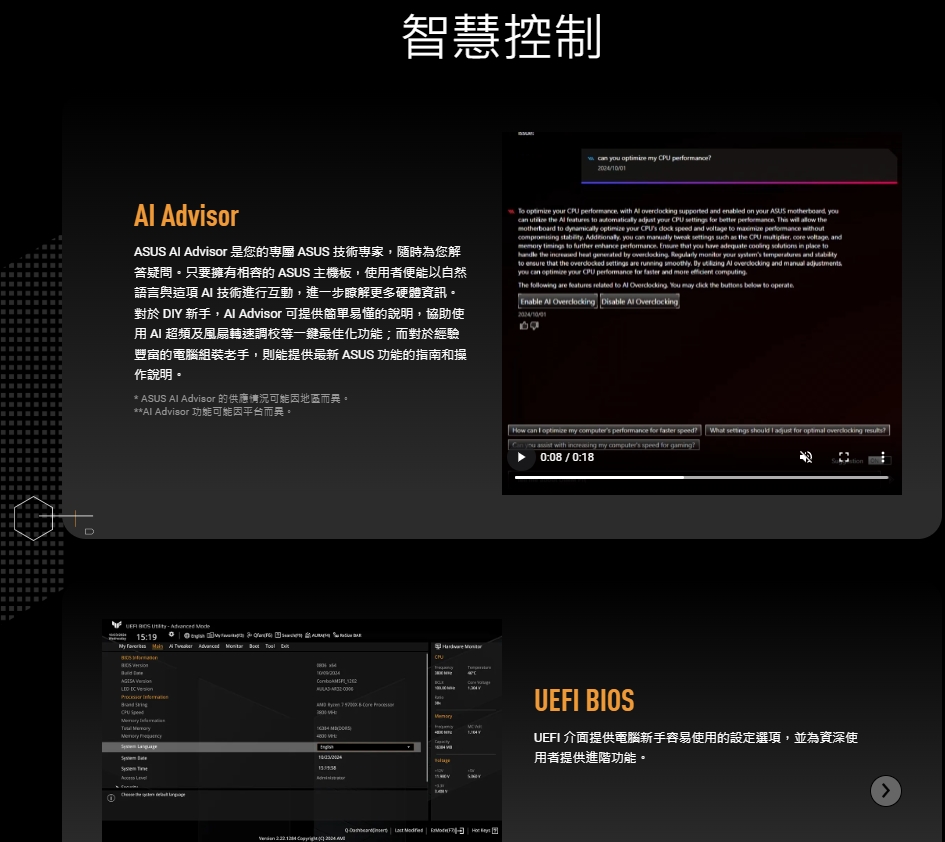Unmute the video with the speaker icon

(x=806, y=457)
